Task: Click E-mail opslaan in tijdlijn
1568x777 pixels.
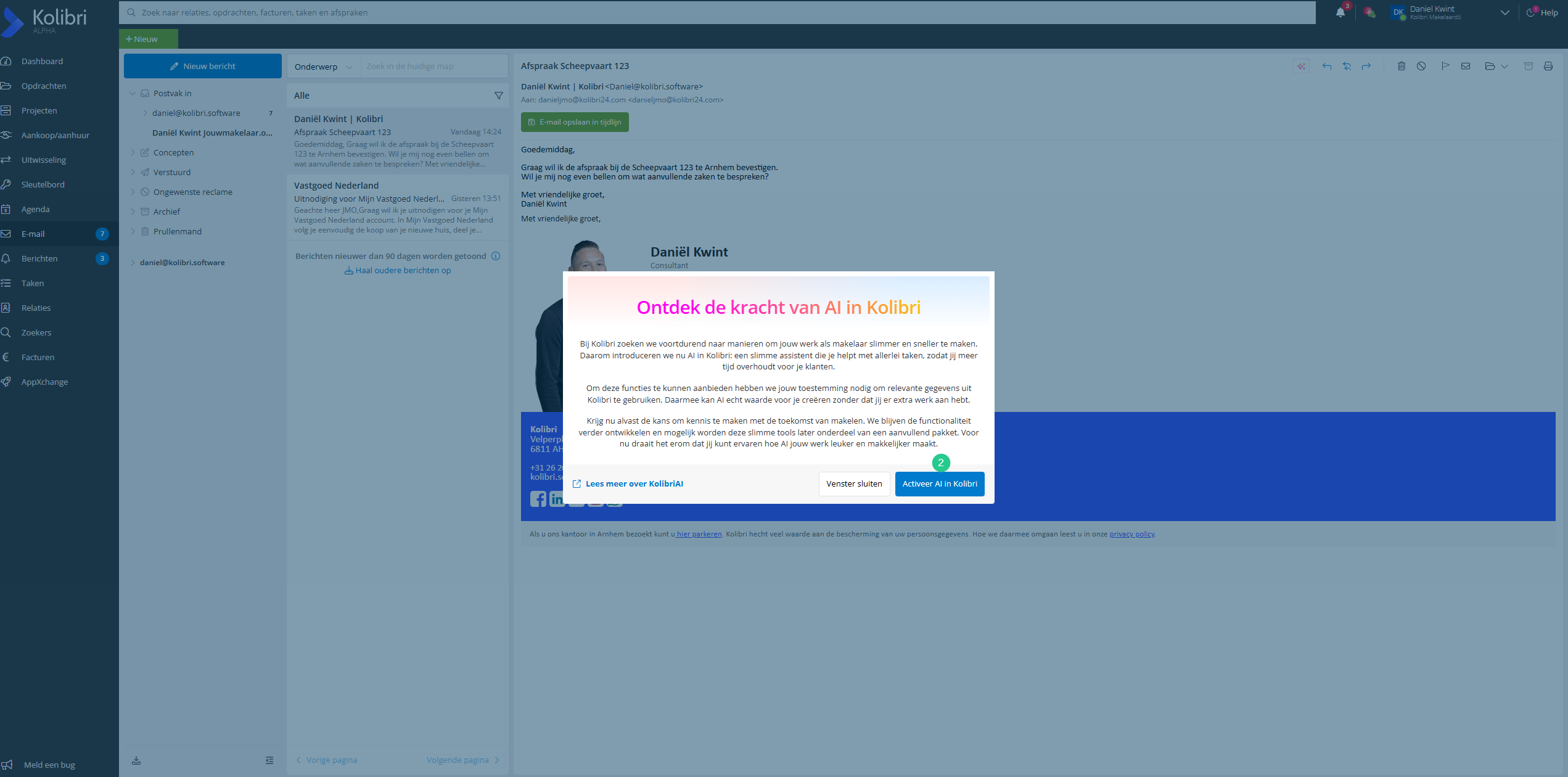Action: [x=575, y=122]
